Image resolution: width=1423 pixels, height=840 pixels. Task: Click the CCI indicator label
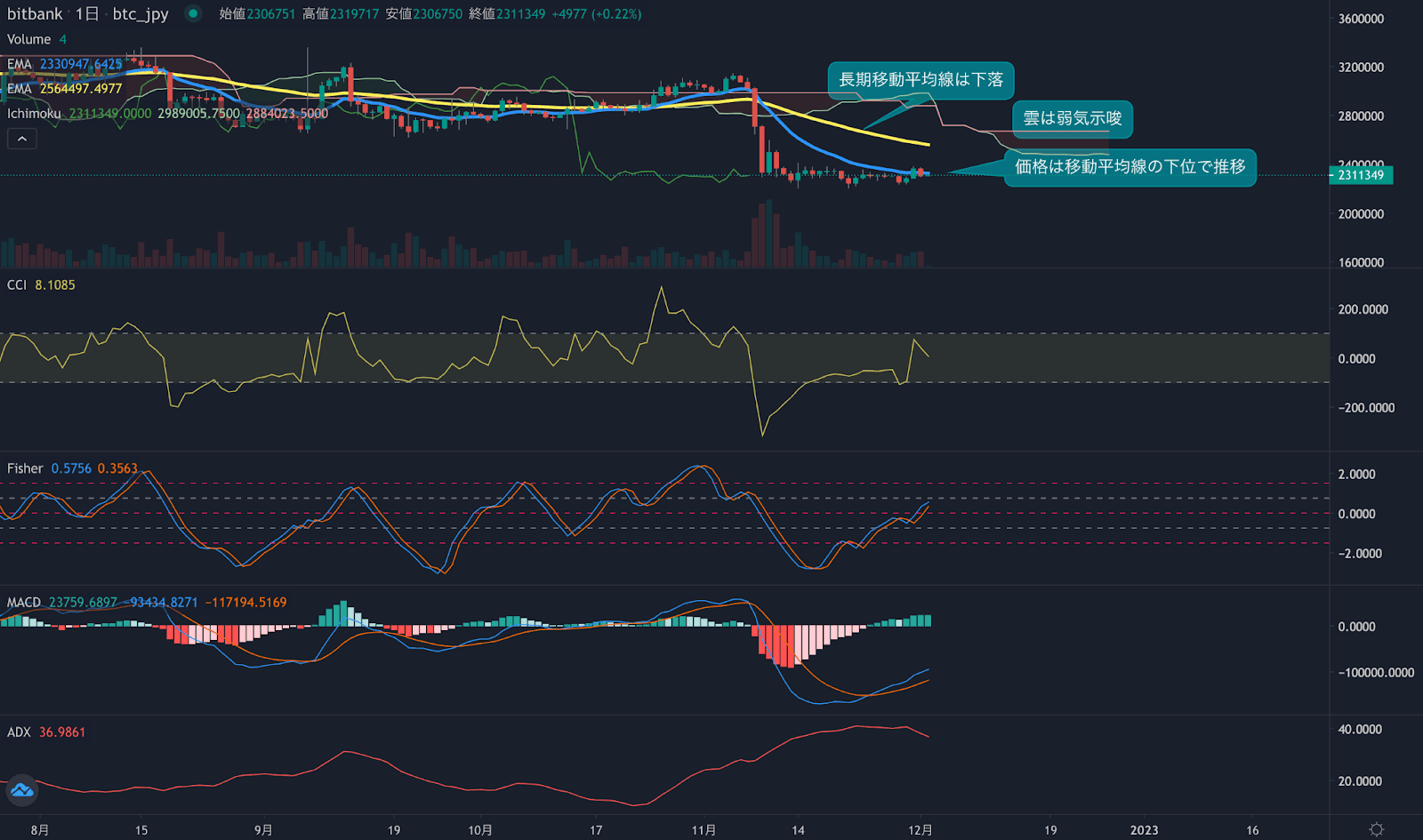click(x=17, y=285)
